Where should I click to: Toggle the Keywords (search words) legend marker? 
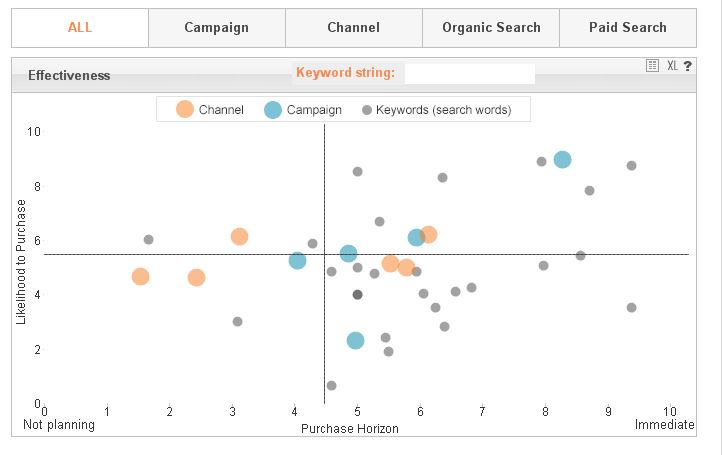367,110
